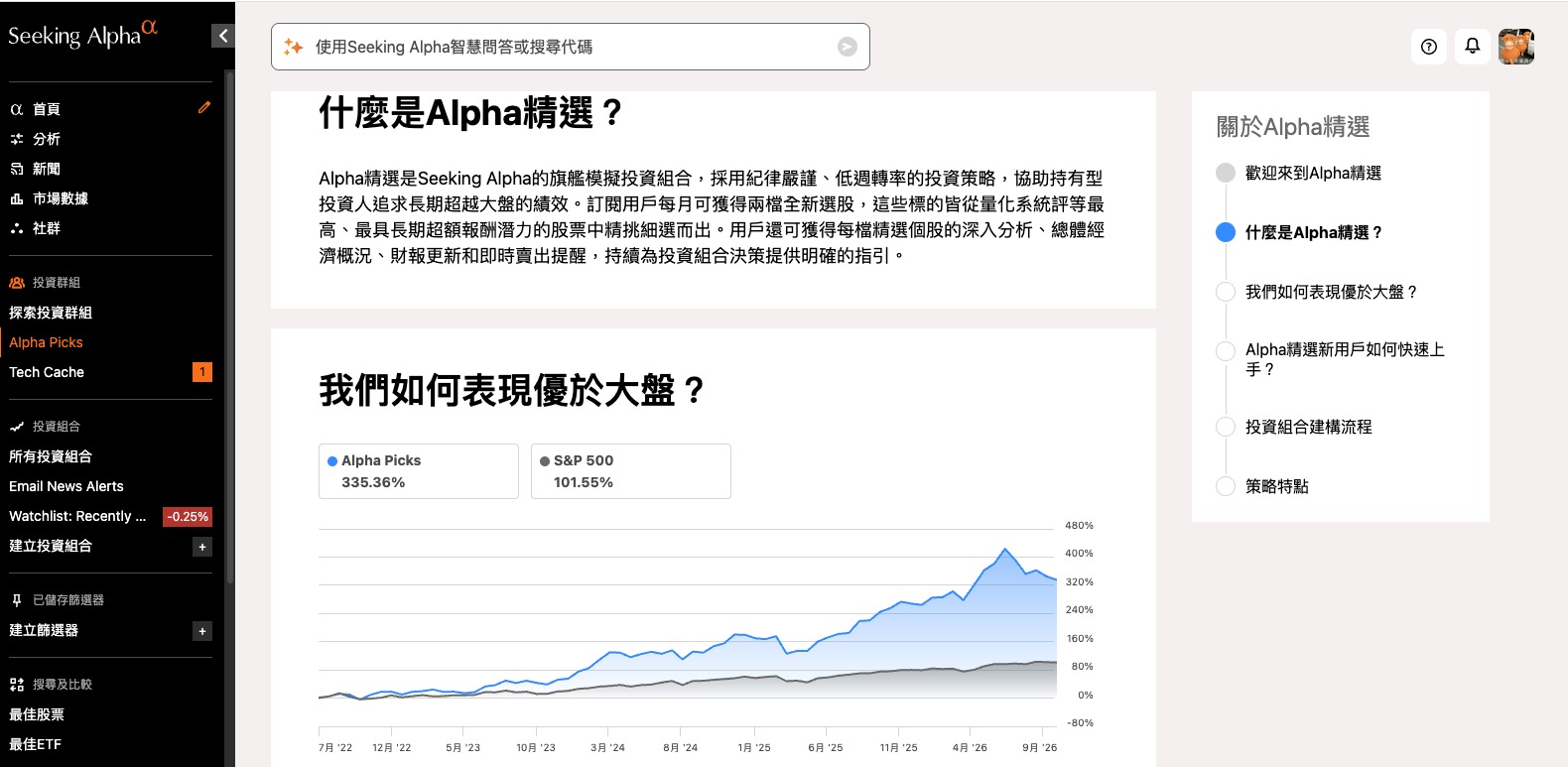Select 策略特點 step indicator
This screenshot has width=1568, height=767.
1226,486
